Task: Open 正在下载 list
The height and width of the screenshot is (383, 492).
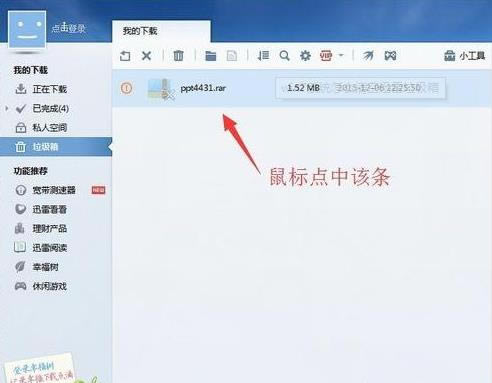Action: (49, 89)
